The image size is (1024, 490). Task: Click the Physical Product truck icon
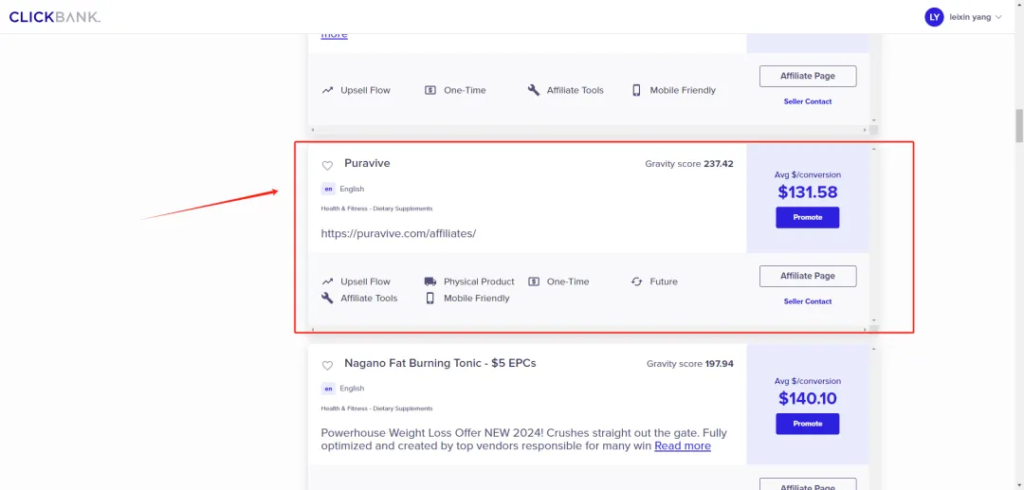[430, 282]
